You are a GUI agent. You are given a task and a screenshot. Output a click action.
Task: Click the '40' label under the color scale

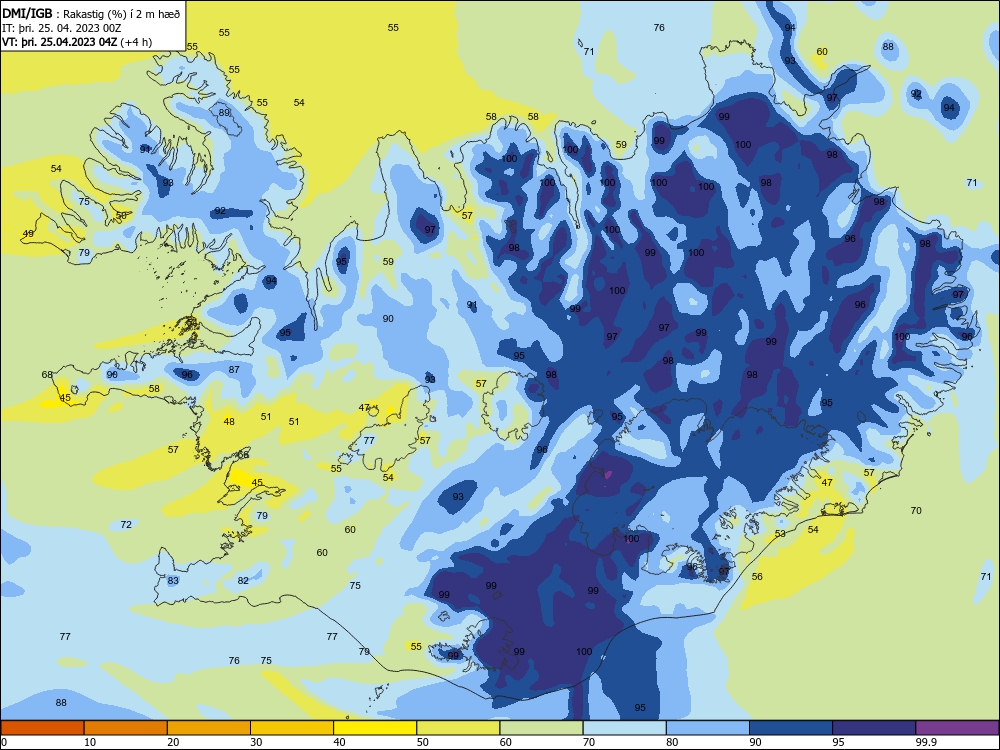(x=339, y=742)
